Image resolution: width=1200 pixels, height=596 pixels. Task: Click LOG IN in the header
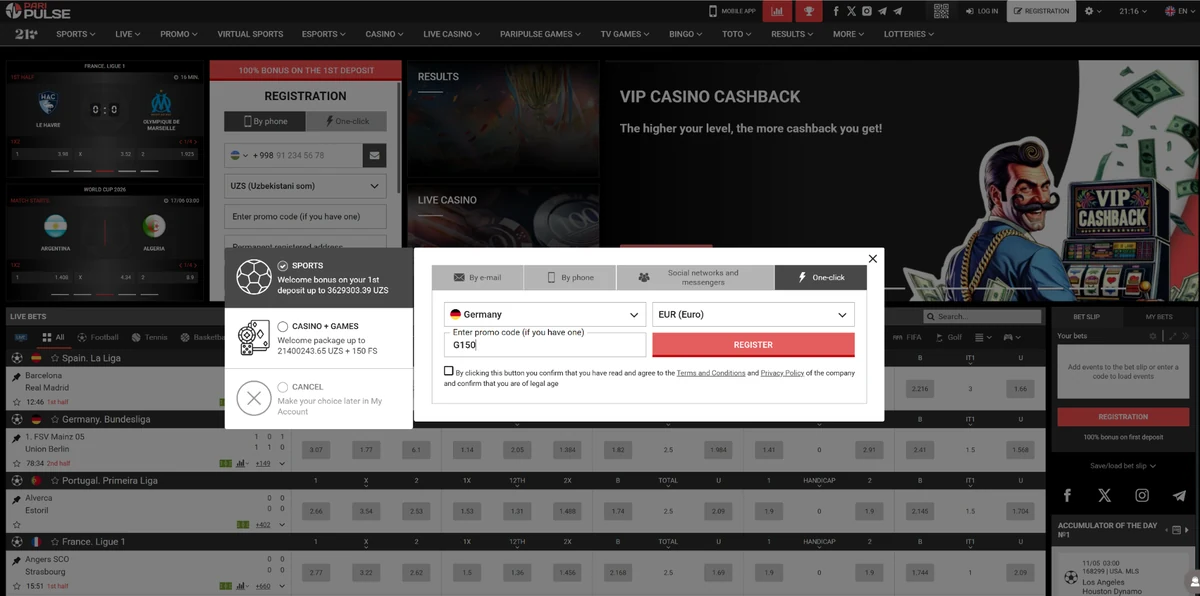click(981, 11)
